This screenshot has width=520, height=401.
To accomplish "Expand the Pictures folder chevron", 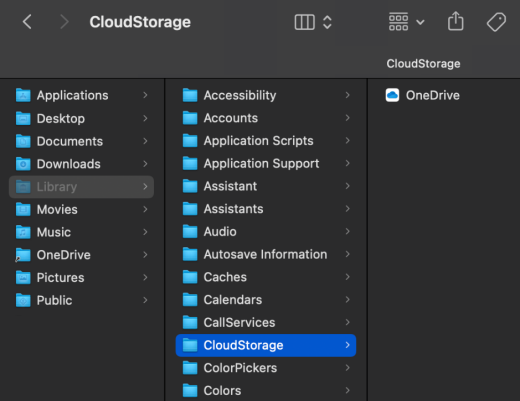I will [x=145, y=278].
